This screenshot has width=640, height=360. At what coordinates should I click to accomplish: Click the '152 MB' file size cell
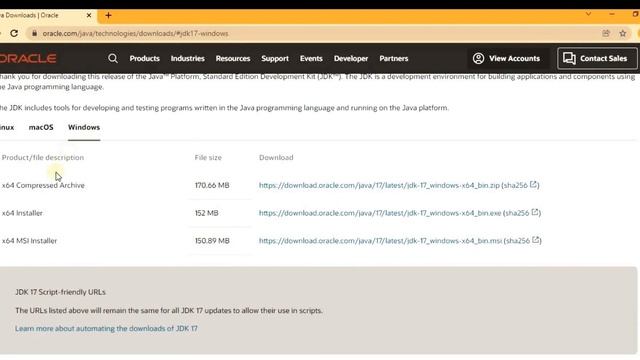pyautogui.click(x=207, y=213)
